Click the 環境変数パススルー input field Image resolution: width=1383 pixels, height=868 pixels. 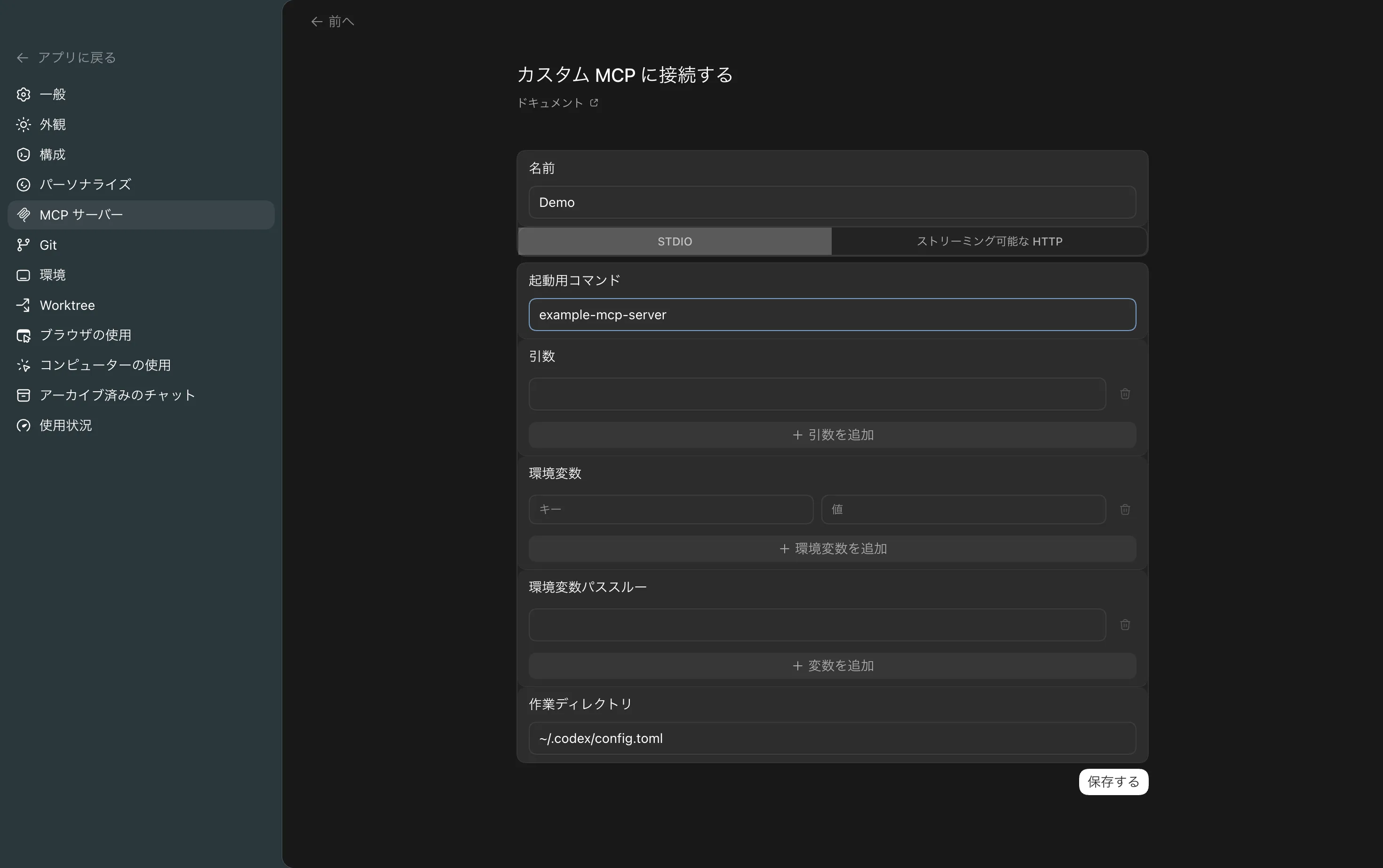[817, 624]
